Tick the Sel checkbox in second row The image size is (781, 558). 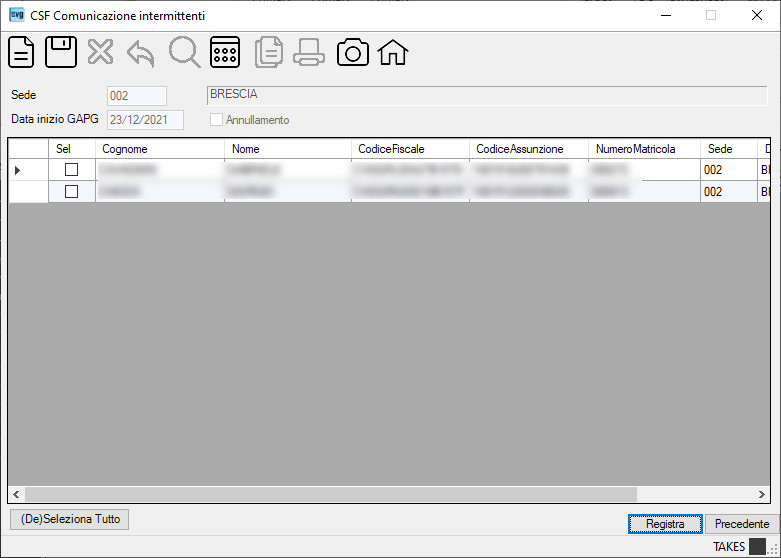(72, 191)
